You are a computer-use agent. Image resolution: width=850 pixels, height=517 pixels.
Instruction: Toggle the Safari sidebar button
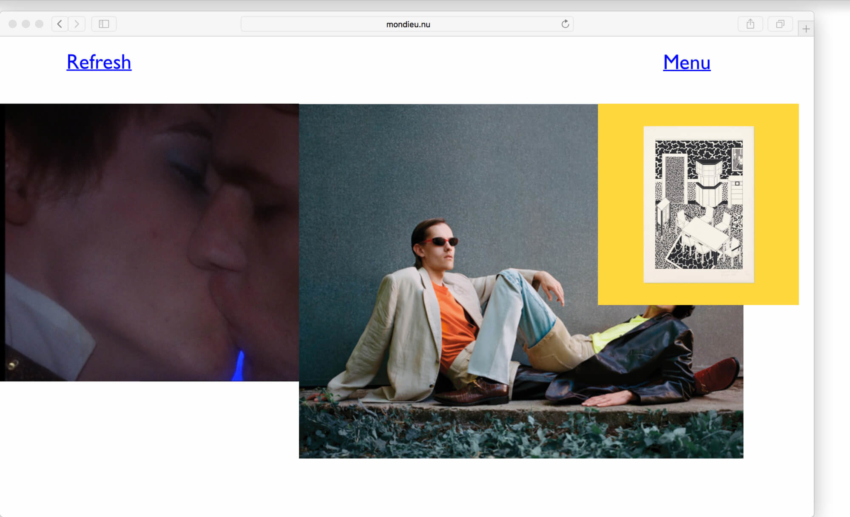104,24
